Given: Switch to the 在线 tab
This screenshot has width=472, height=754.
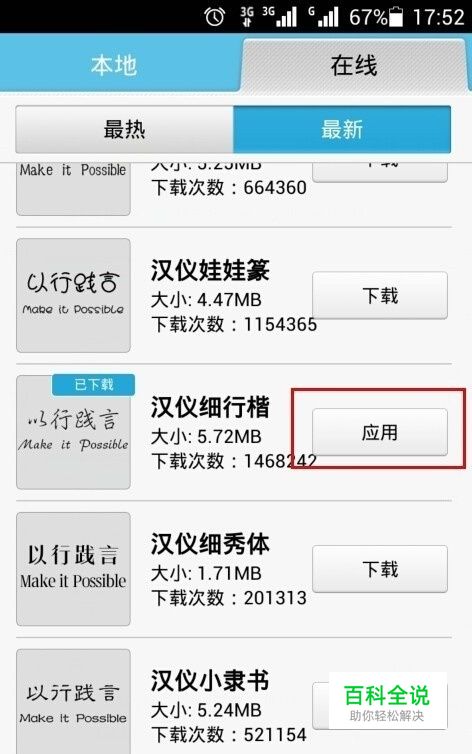Looking at the screenshot, I should click(354, 65).
